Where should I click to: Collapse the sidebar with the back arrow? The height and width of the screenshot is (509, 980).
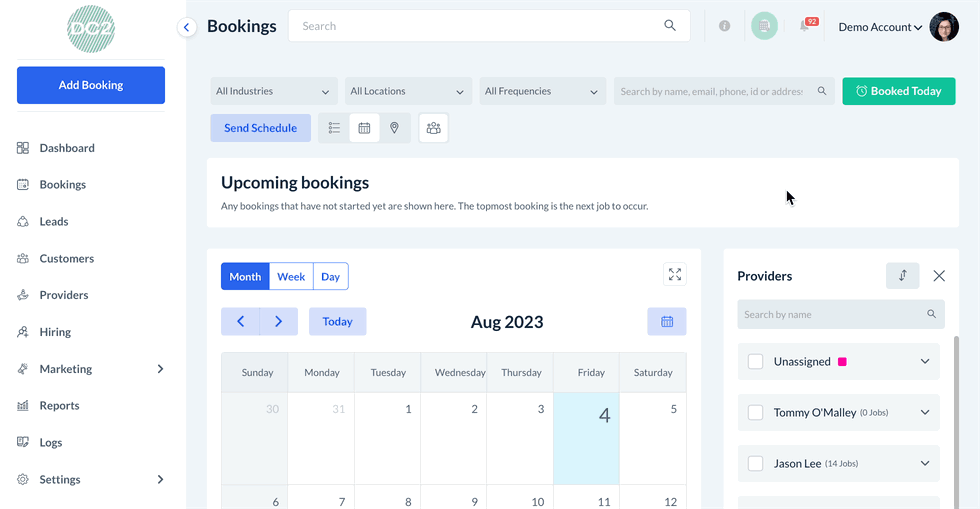(186, 27)
